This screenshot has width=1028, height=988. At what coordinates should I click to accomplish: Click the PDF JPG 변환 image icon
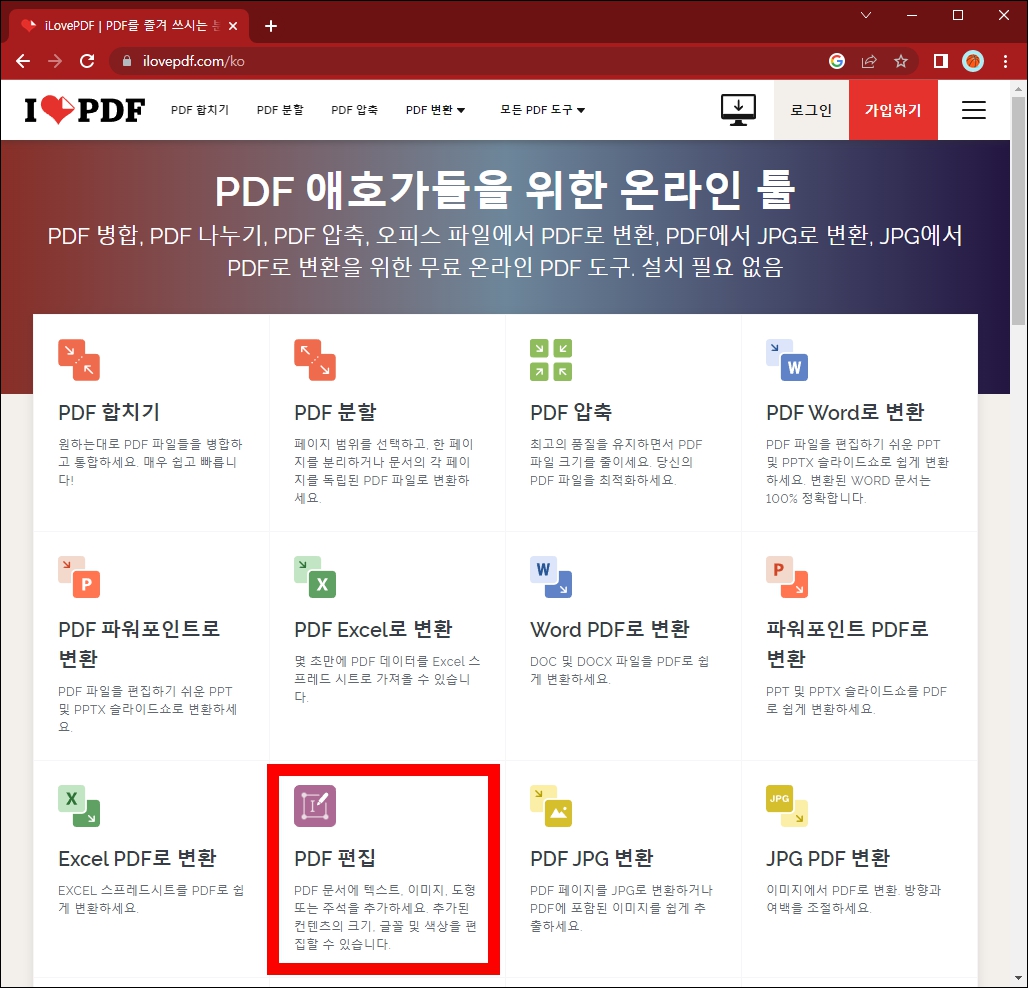coord(550,805)
